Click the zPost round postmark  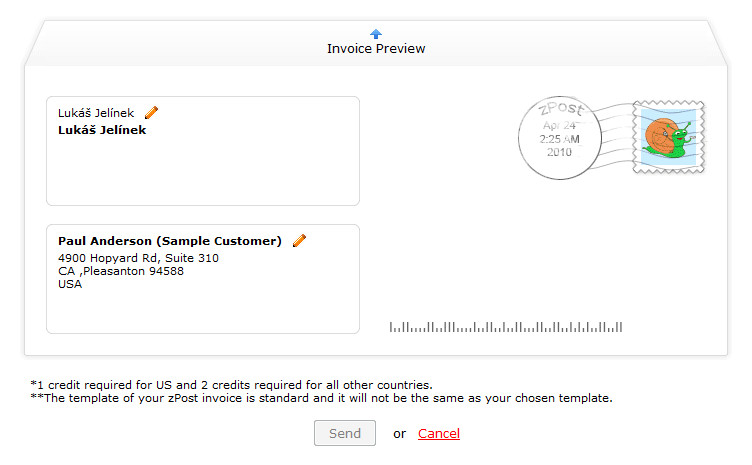(560, 138)
